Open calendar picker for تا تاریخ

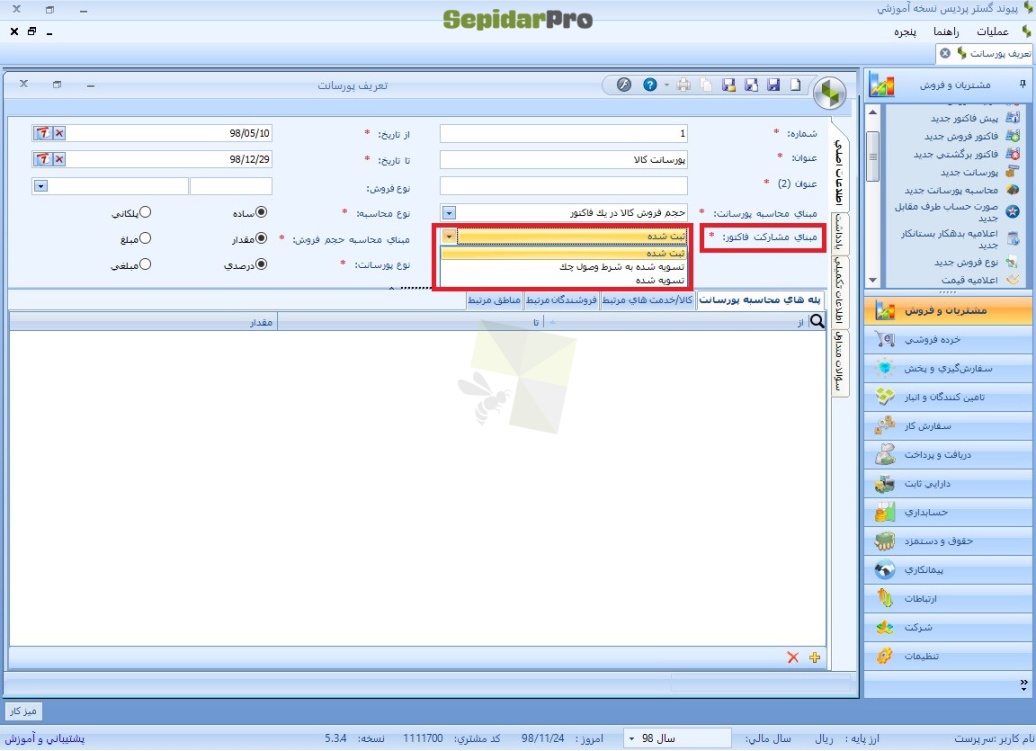pos(43,159)
